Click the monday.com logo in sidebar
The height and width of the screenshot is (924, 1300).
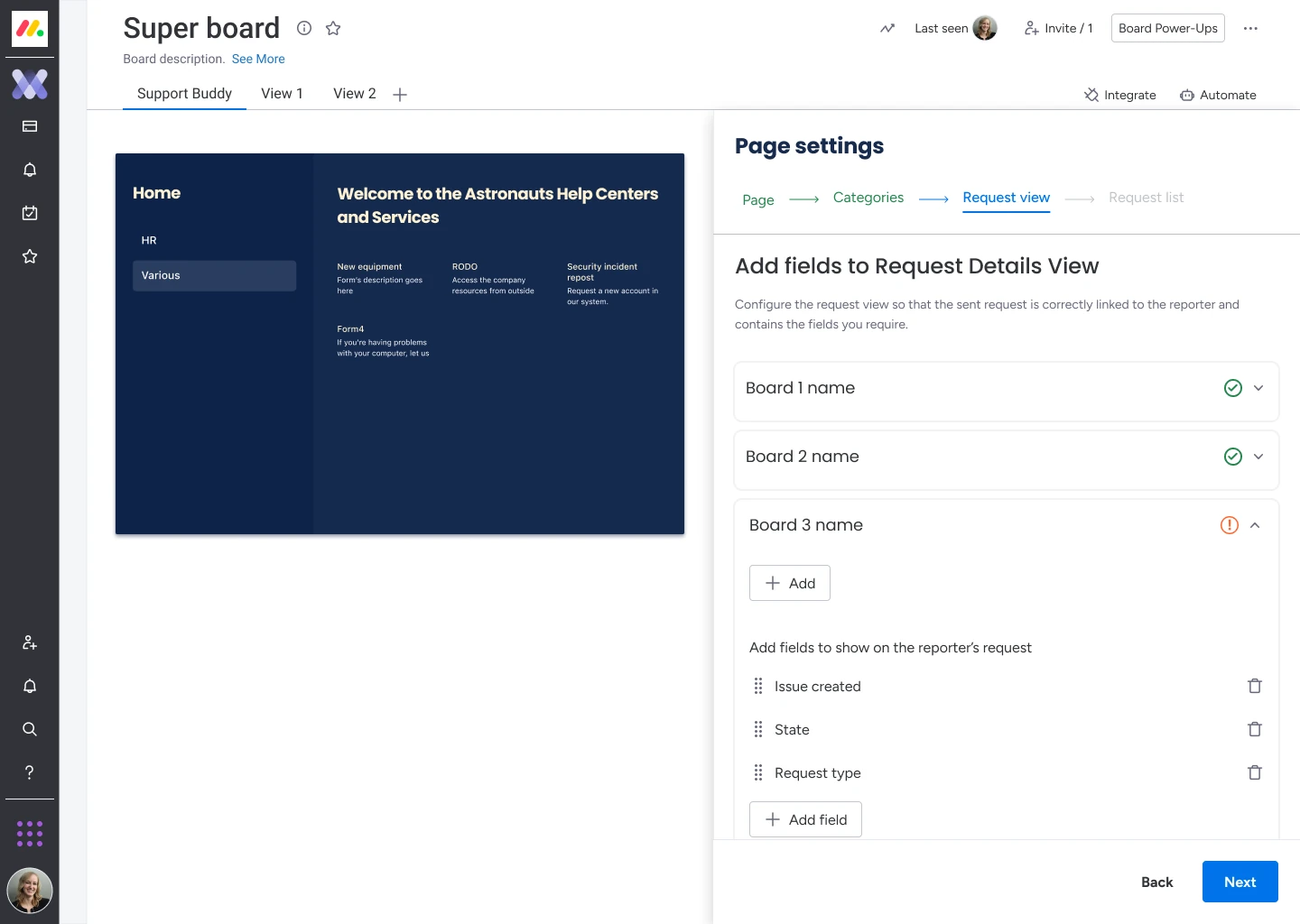tap(30, 29)
